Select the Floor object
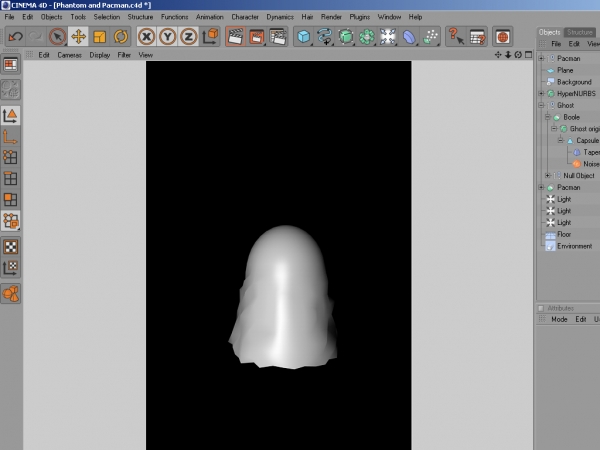The height and width of the screenshot is (450, 600). (564, 234)
